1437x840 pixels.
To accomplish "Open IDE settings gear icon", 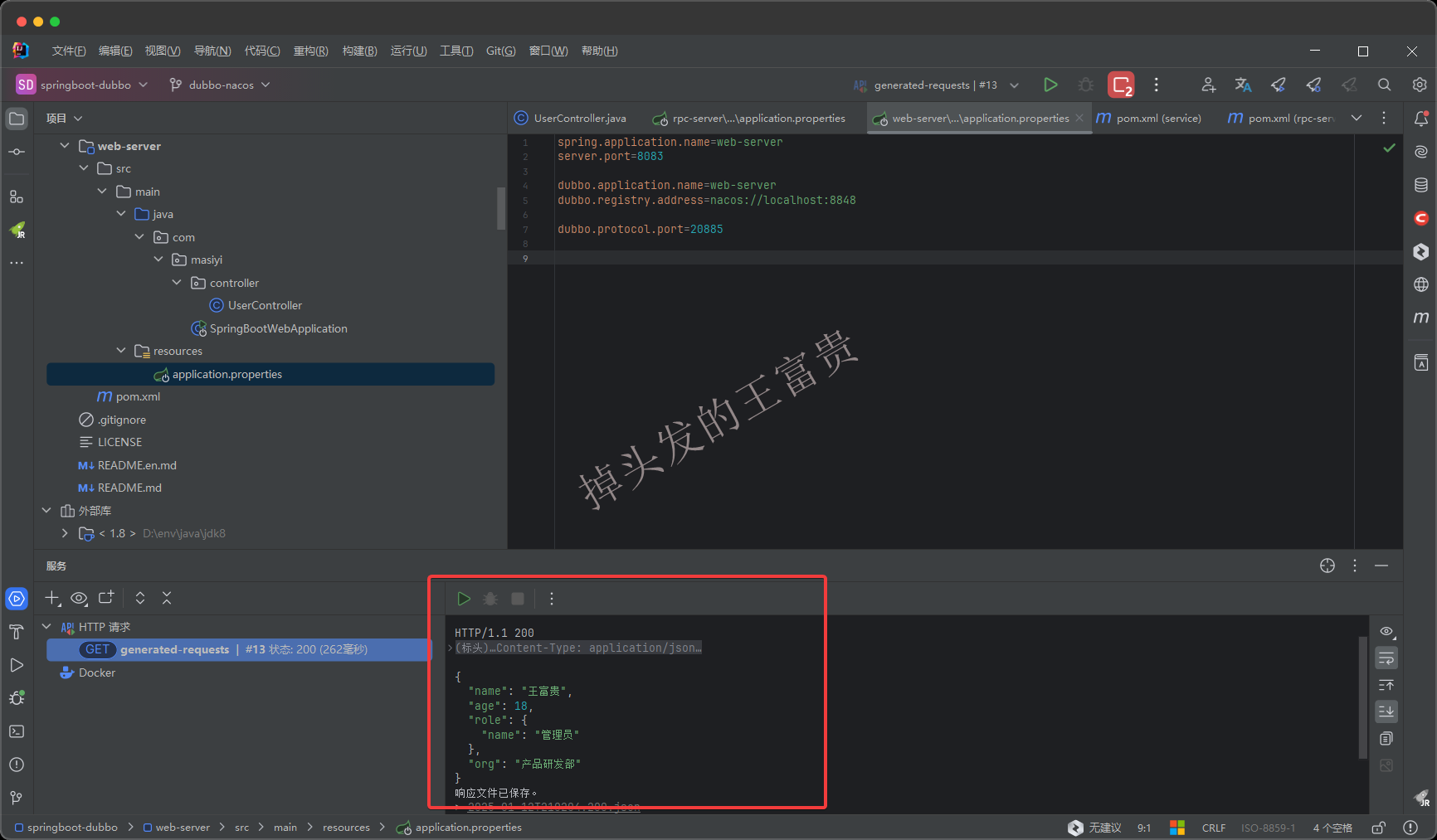I will pos(1420,85).
